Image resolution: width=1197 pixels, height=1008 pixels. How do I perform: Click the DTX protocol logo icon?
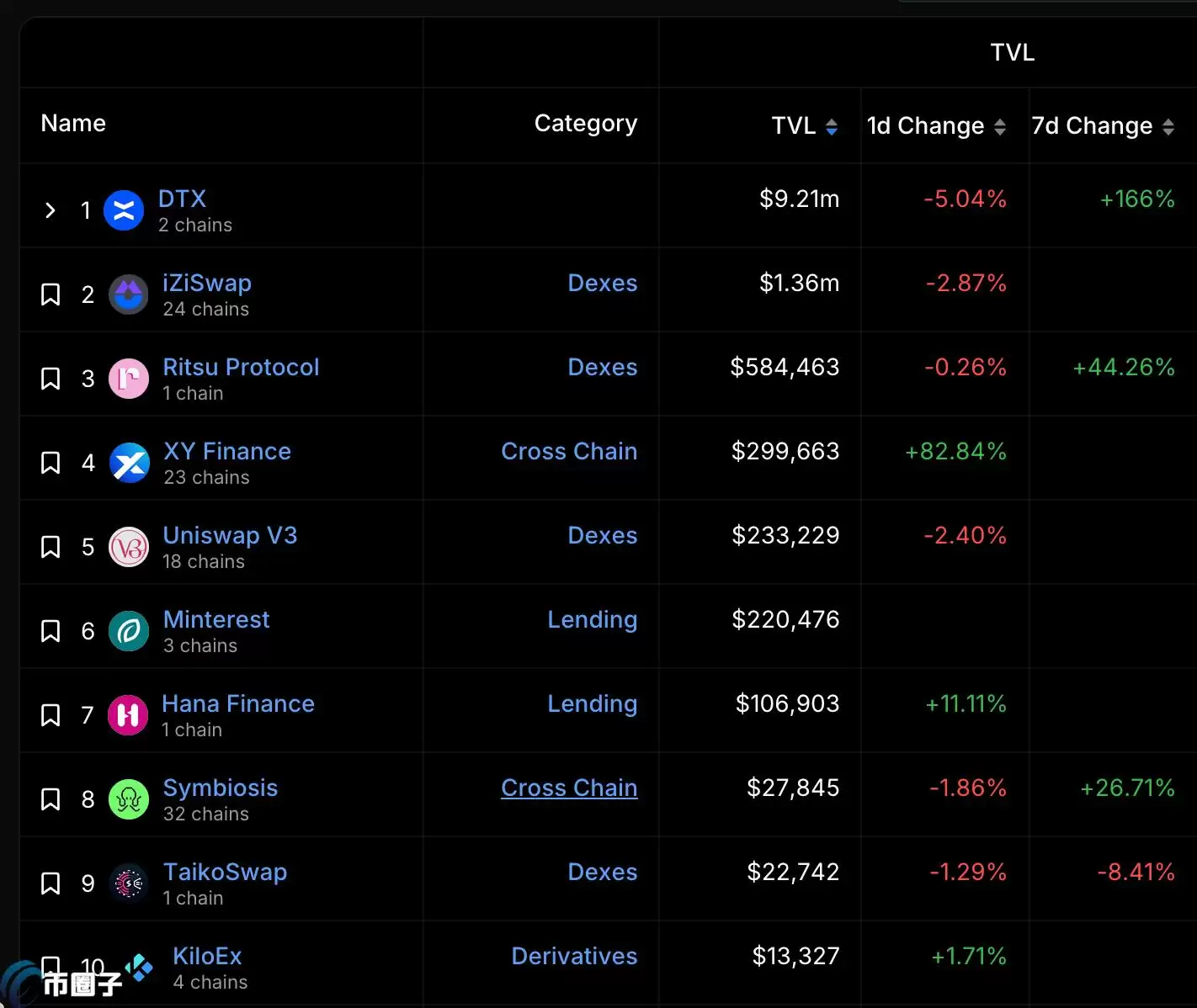click(x=124, y=210)
